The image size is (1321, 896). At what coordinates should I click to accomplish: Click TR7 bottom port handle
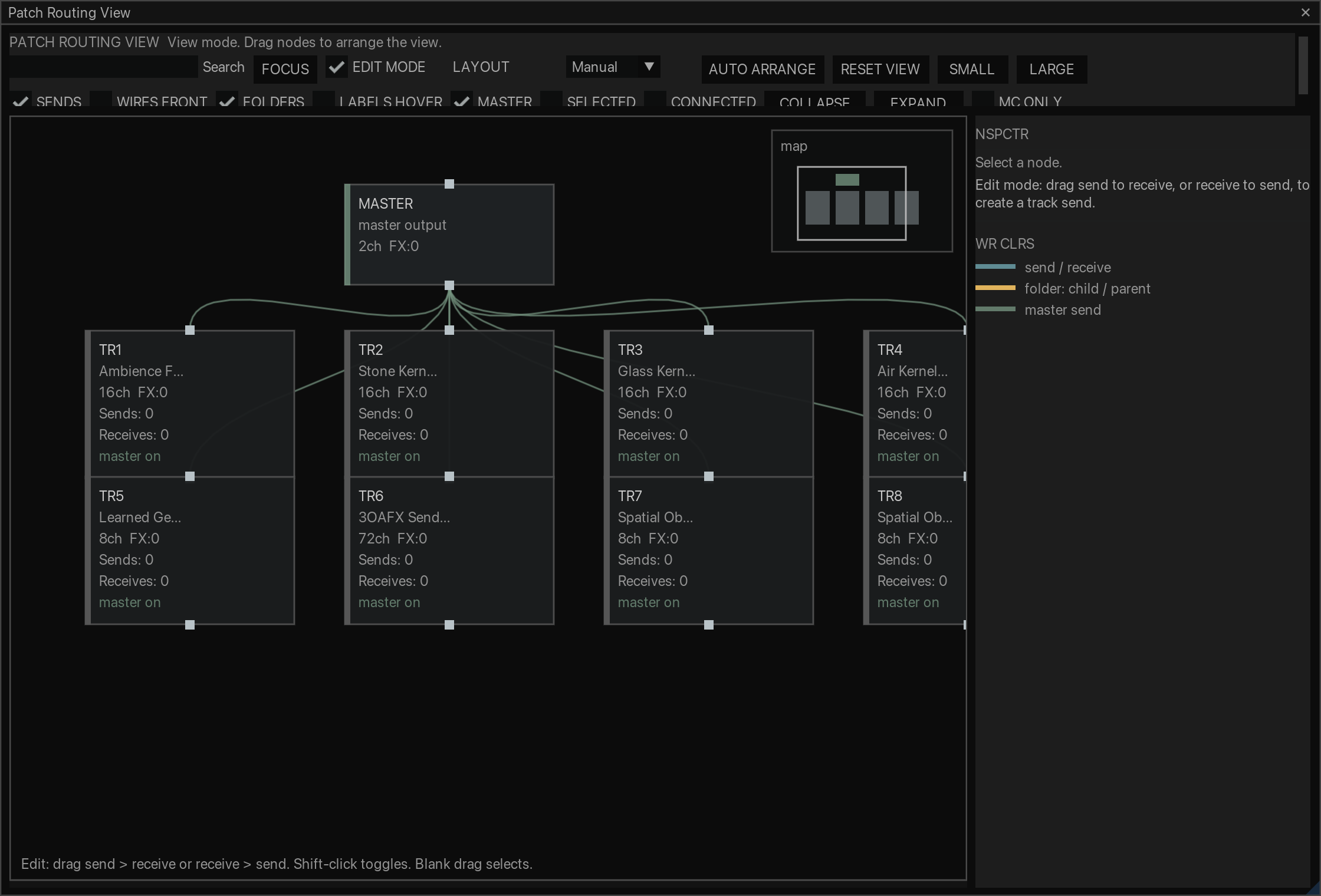click(x=709, y=625)
